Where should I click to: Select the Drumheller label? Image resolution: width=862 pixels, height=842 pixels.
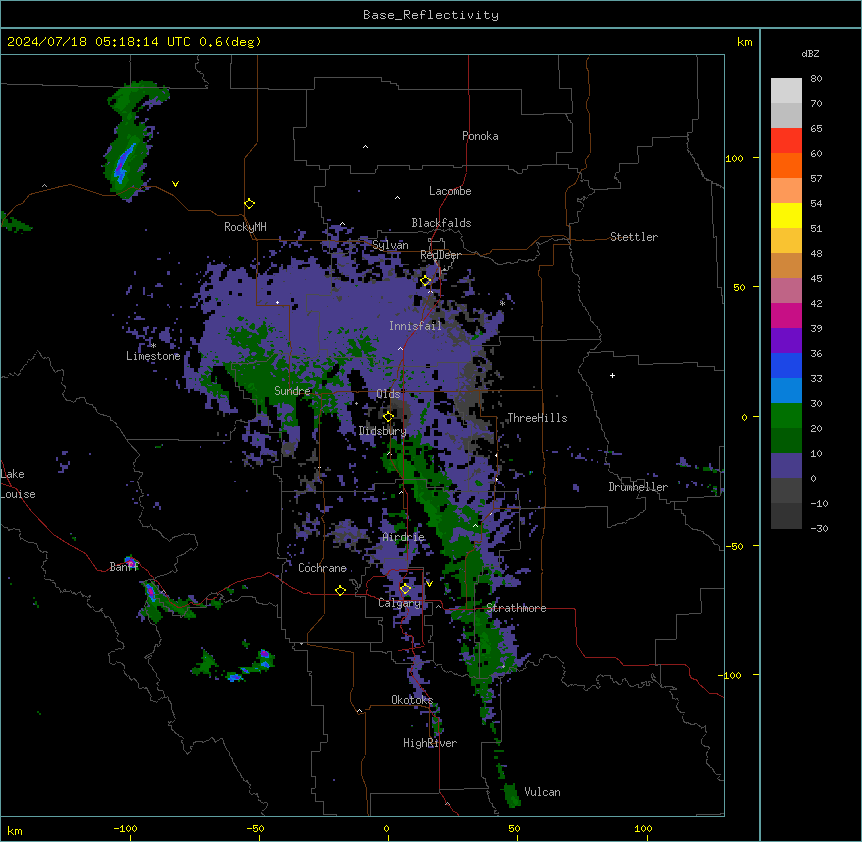(638, 487)
